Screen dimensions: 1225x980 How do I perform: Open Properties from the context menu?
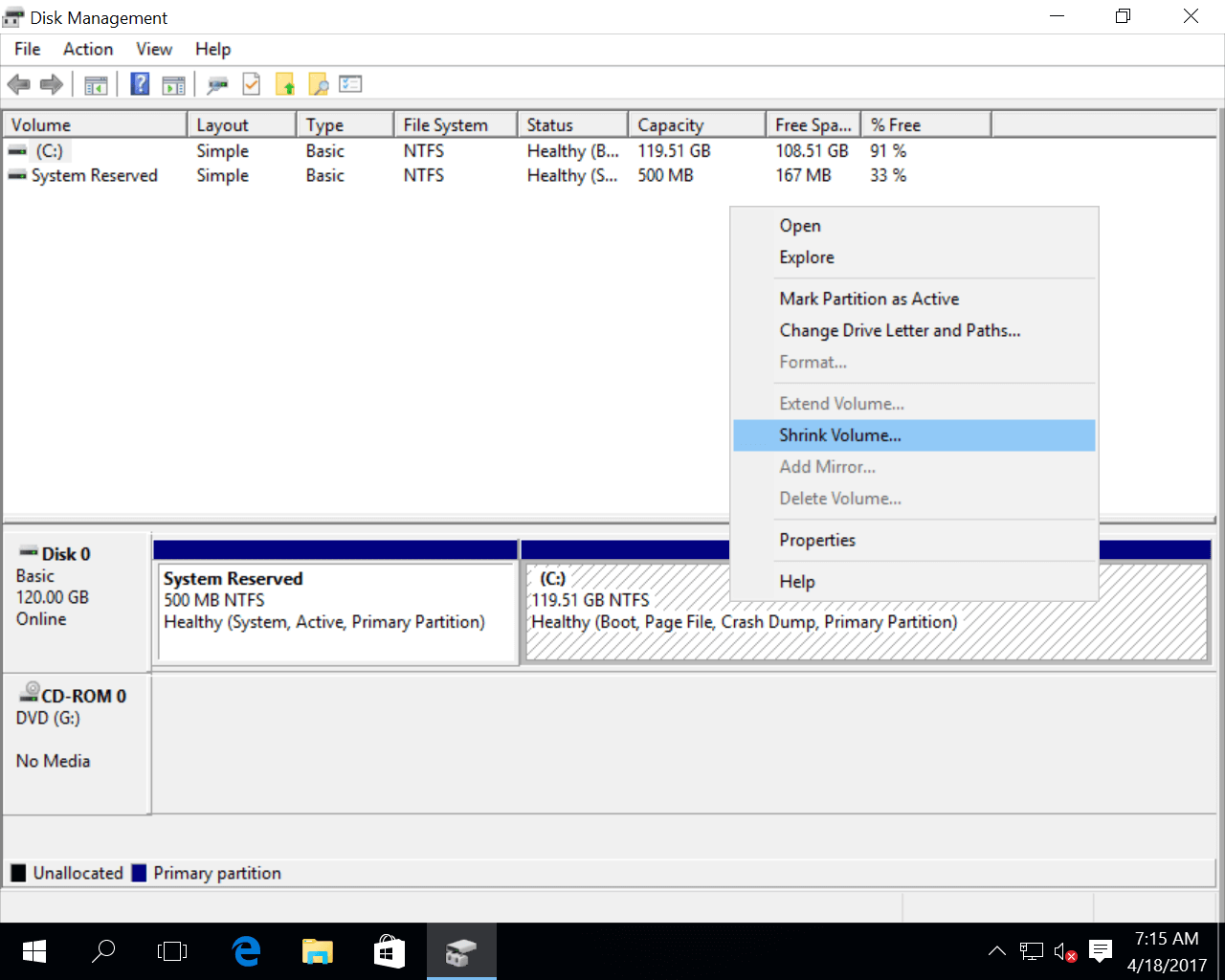817,540
